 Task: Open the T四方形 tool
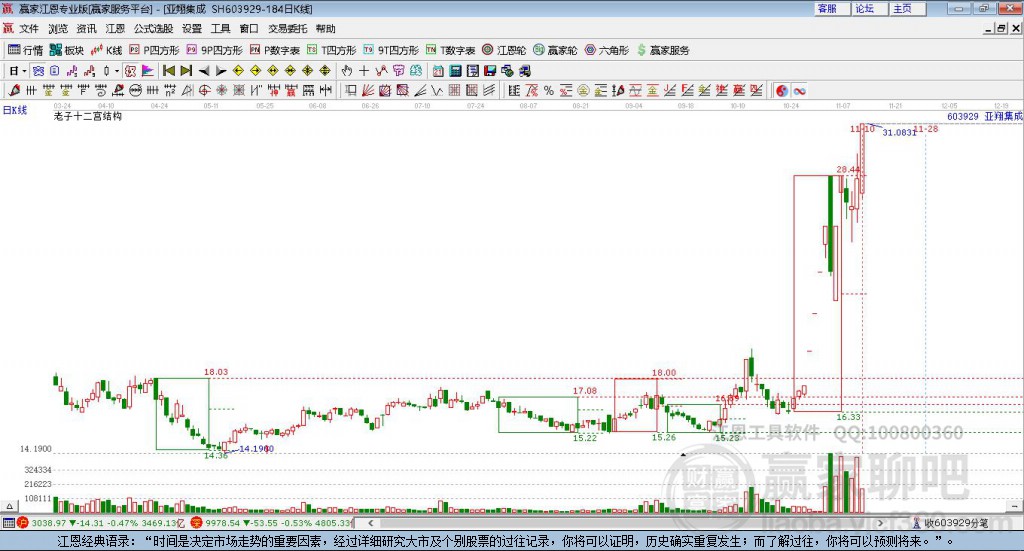pos(332,50)
